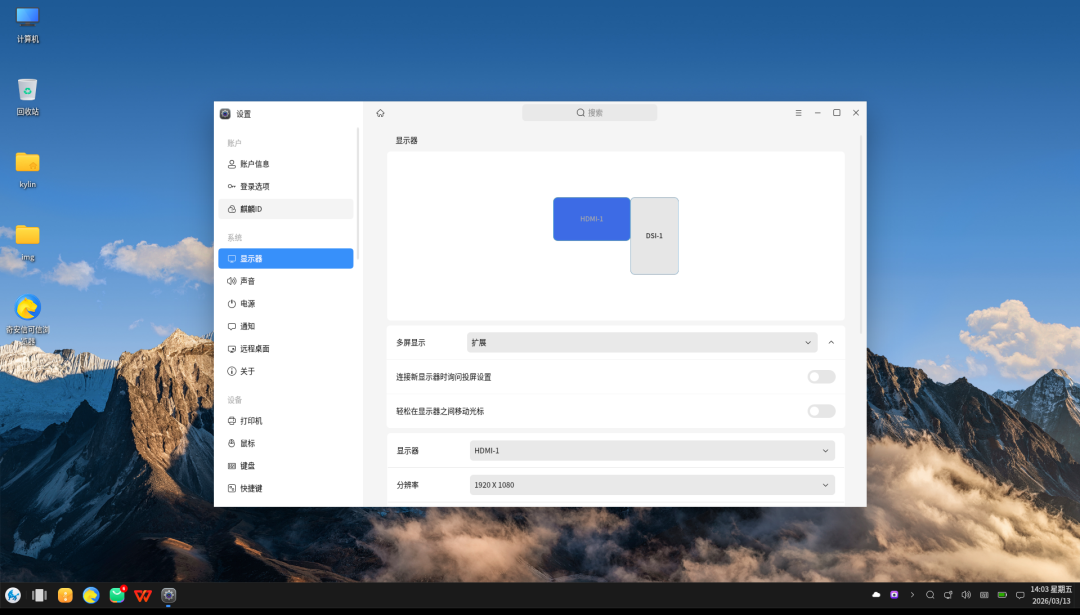Open the img folder on desktop

pyautogui.click(x=28, y=243)
